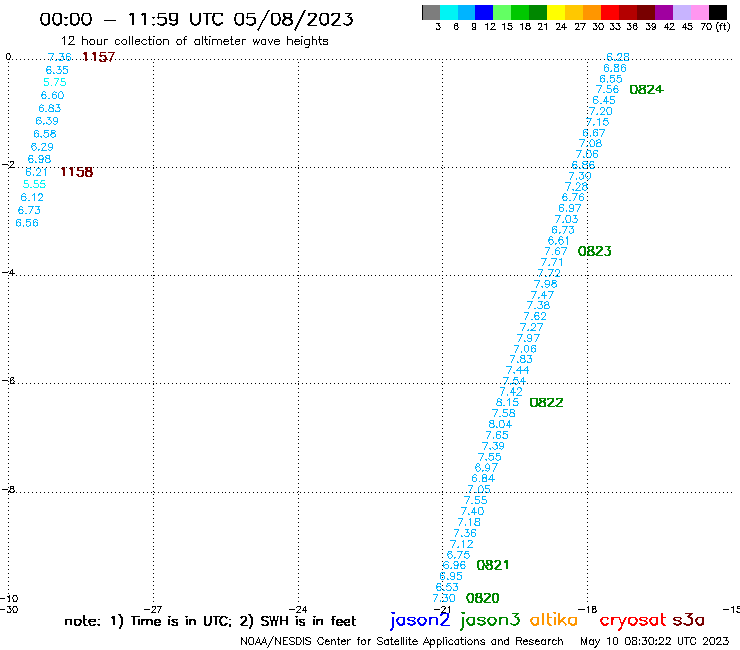Click the 6.28 wave height value

point(618,57)
